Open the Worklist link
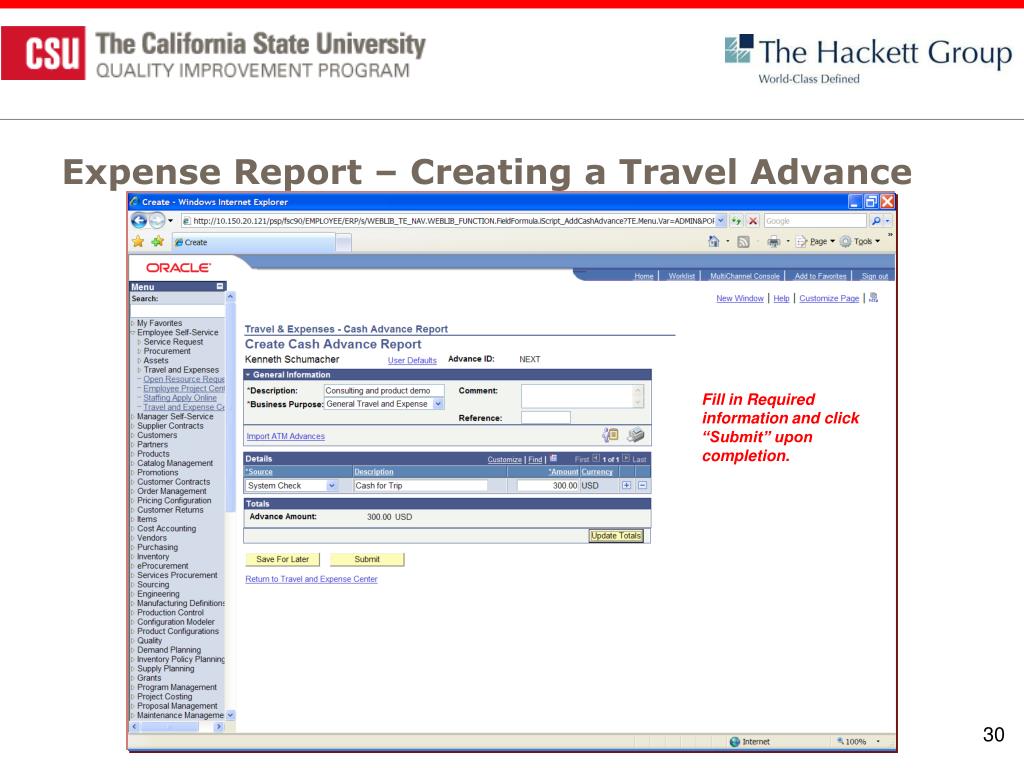This screenshot has height=768, width=1024. (x=682, y=276)
